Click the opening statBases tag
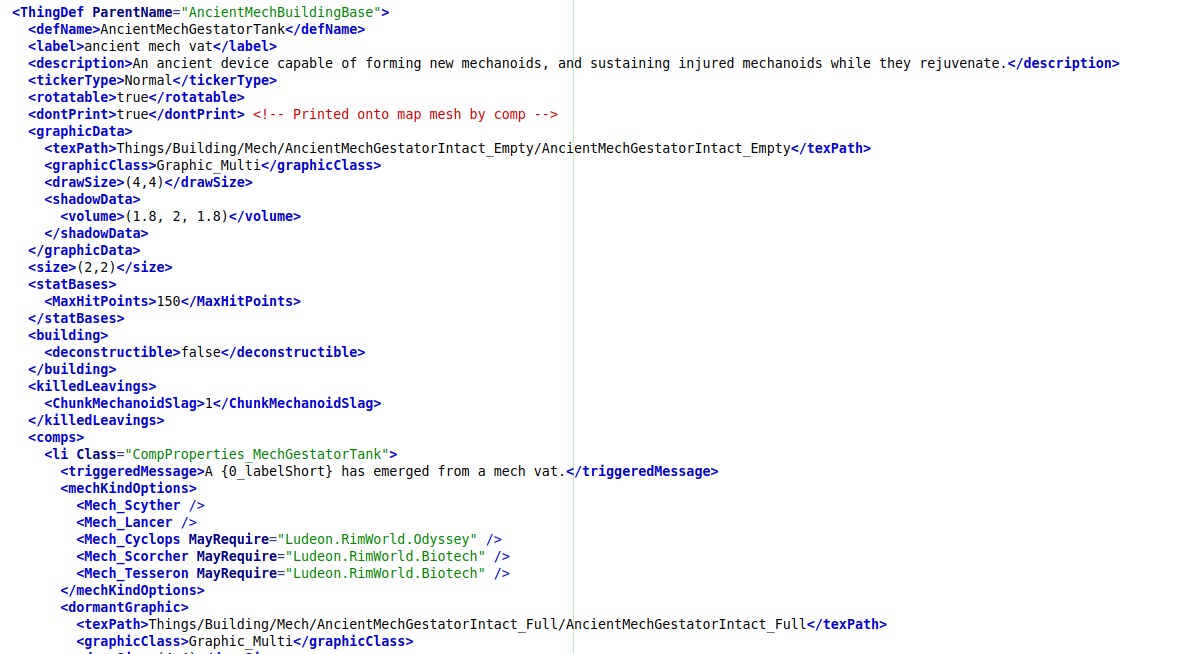 72,284
